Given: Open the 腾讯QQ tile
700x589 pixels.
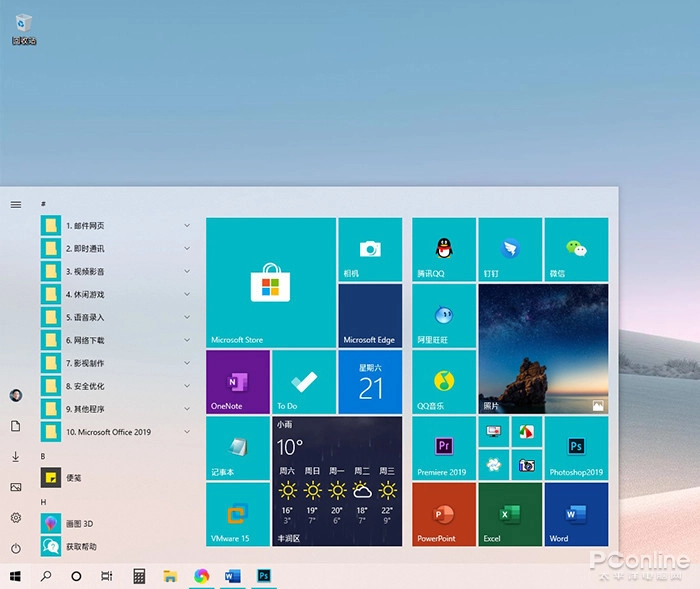Looking at the screenshot, I should click(x=444, y=250).
